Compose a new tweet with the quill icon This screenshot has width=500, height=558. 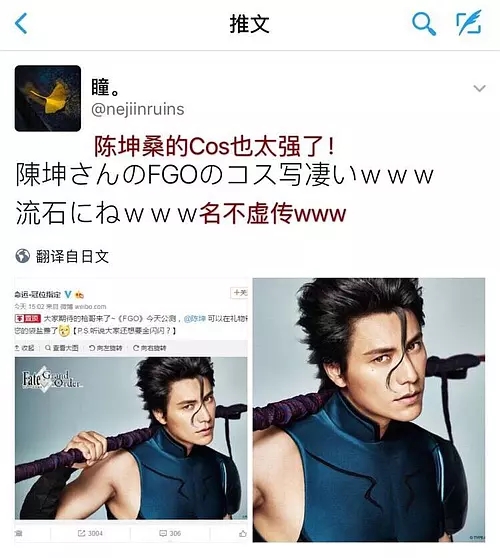[x=469, y=23]
